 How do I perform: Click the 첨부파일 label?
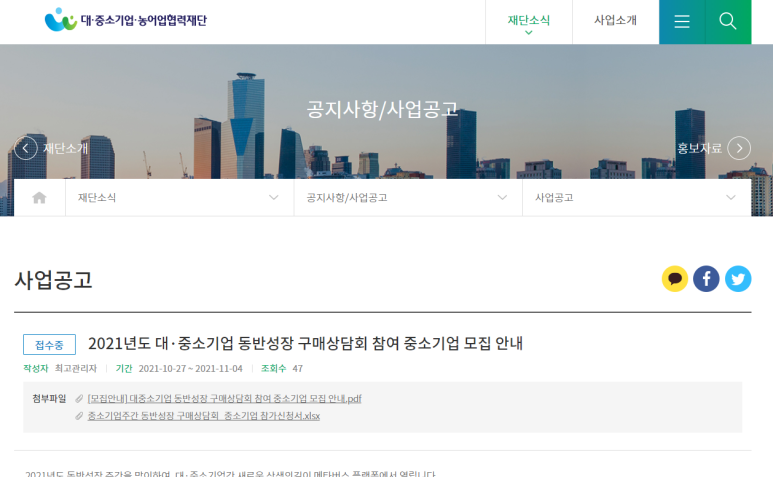(x=49, y=399)
